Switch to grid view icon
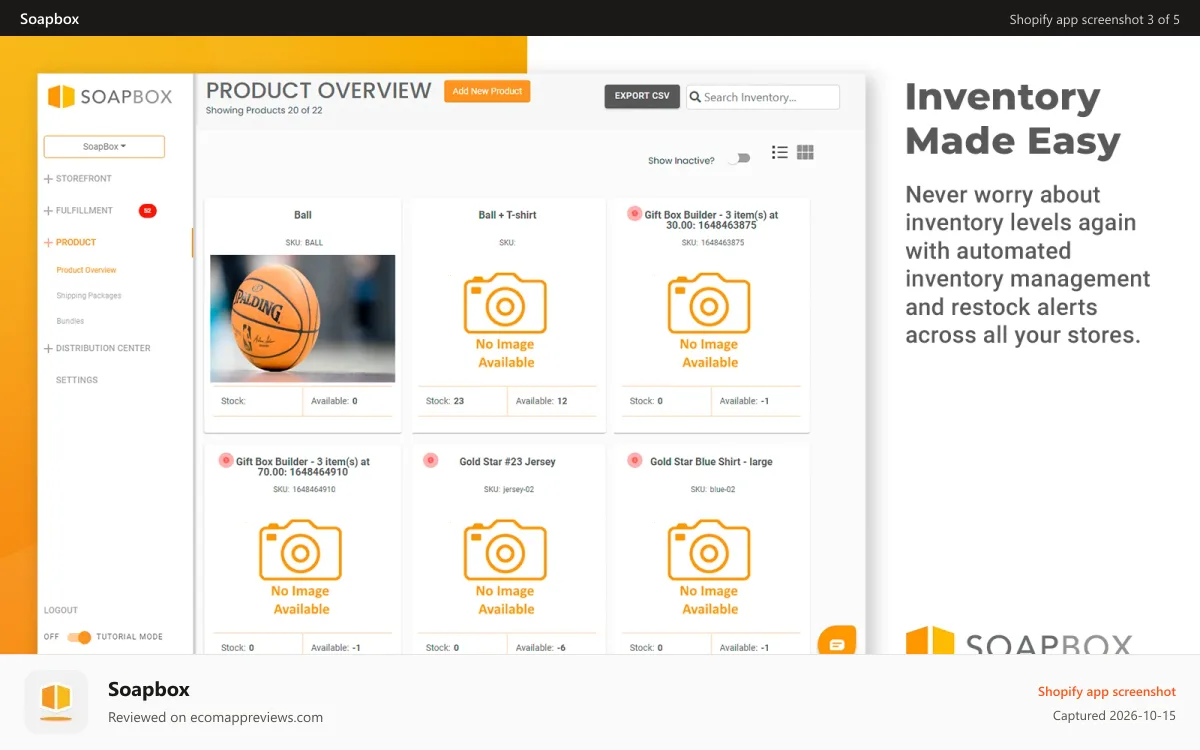The width and height of the screenshot is (1200, 750). (x=805, y=152)
